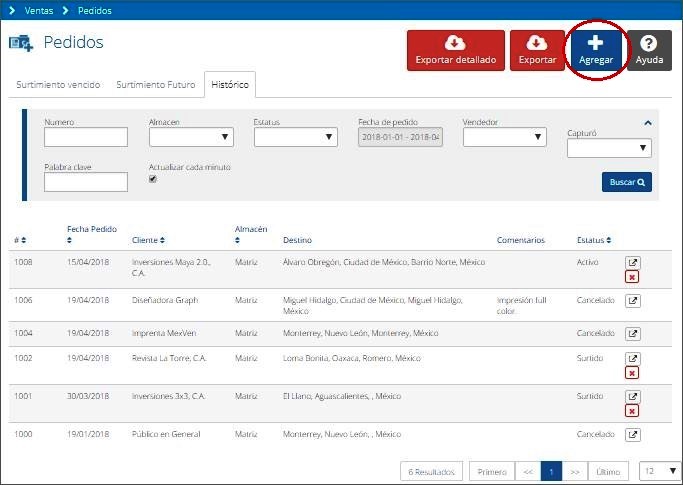The width and height of the screenshot is (683, 485).
Task: Select page 1 in pagination
Action: pyautogui.click(x=551, y=471)
